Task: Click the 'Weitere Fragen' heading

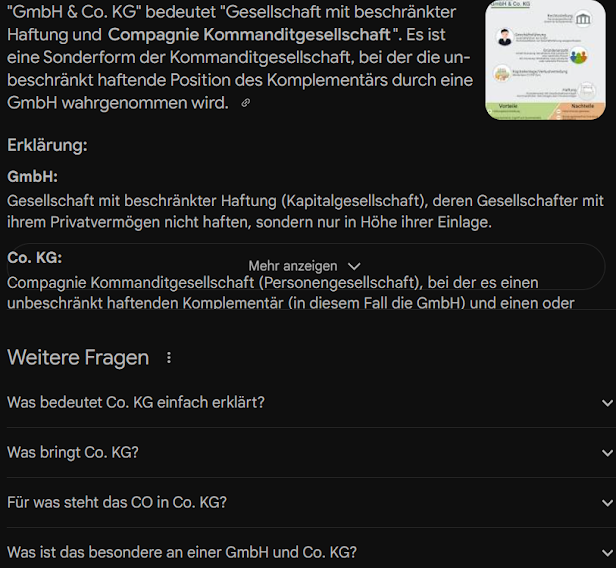Action: (x=78, y=357)
